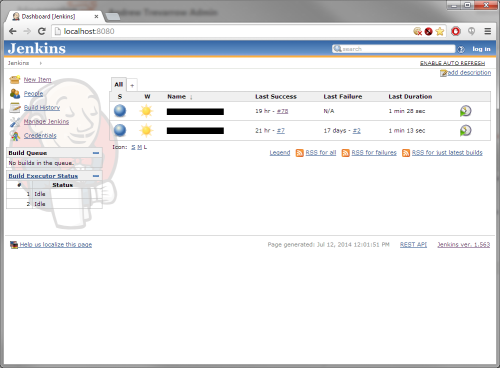Viewport: 500px width, 368px height.
Task: Click the People sidebar icon
Action: pyautogui.click(x=15, y=94)
